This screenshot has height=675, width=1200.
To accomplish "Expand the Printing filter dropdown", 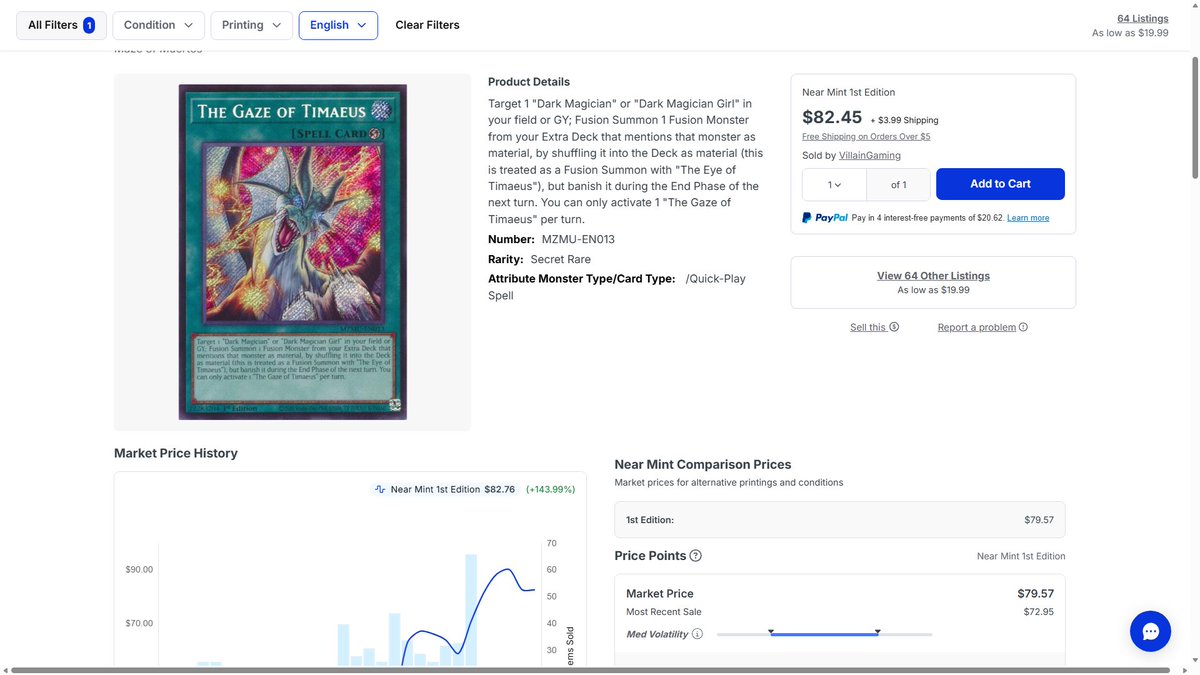I will (252, 25).
